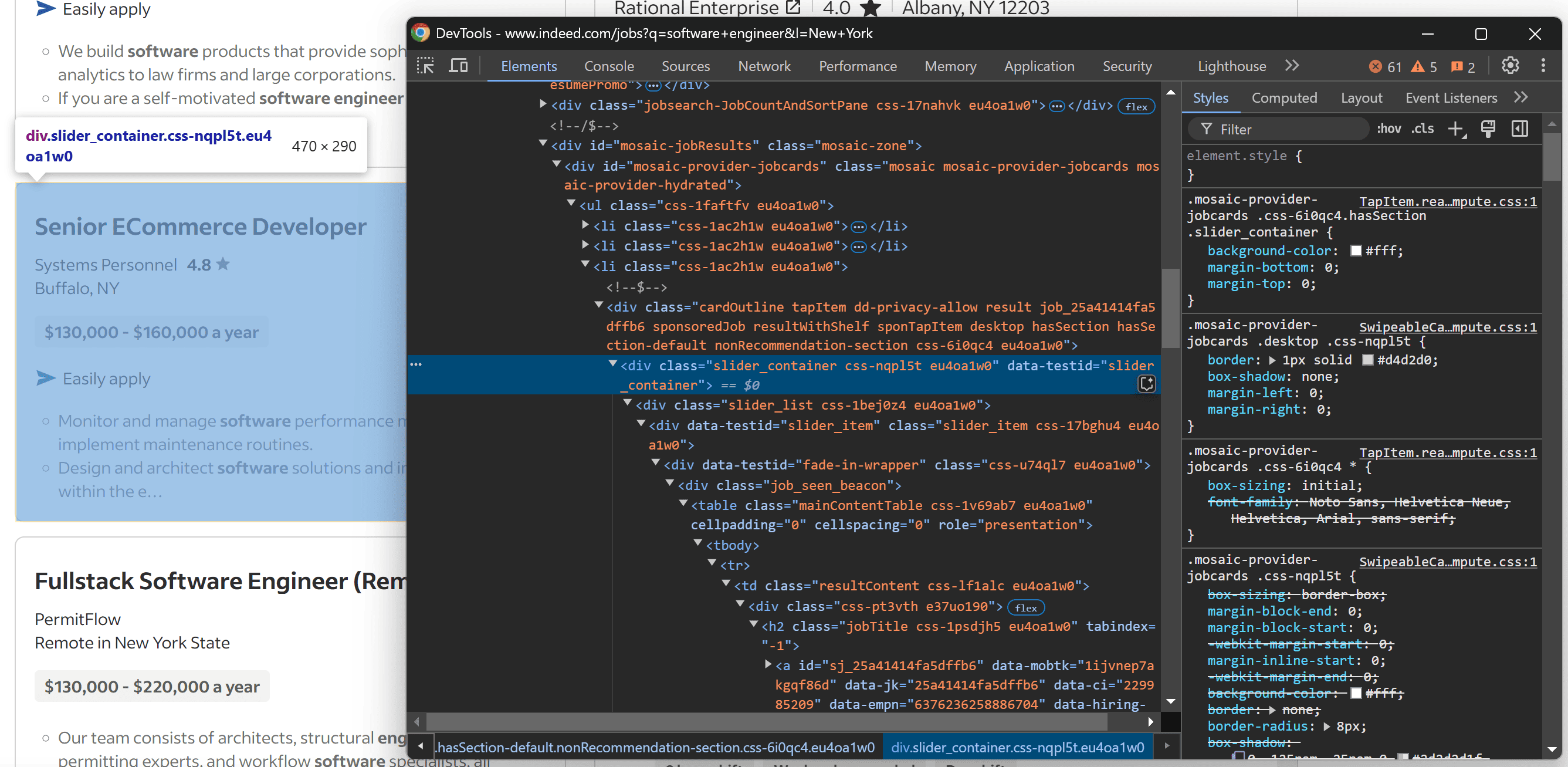Toggle the element rendering emulations brush icon
The image size is (1568, 767).
[x=1488, y=129]
